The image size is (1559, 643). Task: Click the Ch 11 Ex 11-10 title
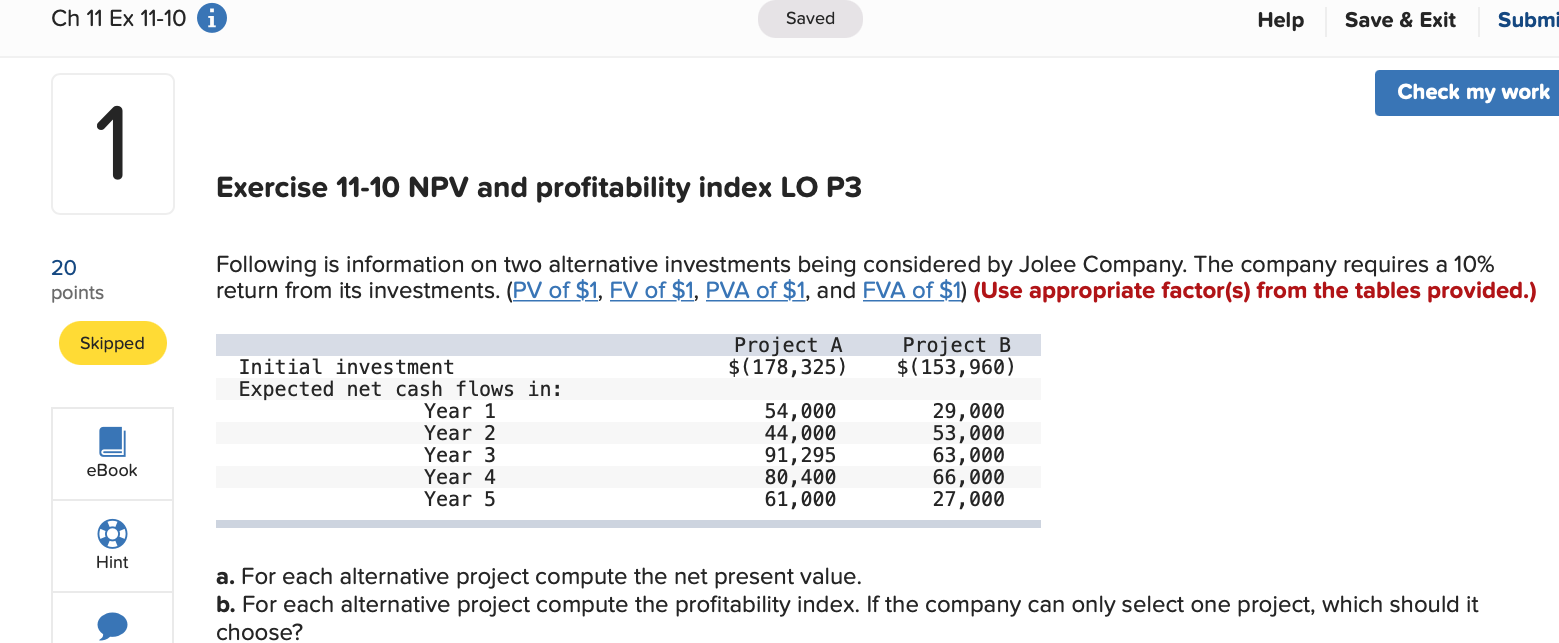pyautogui.click(x=118, y=20)
